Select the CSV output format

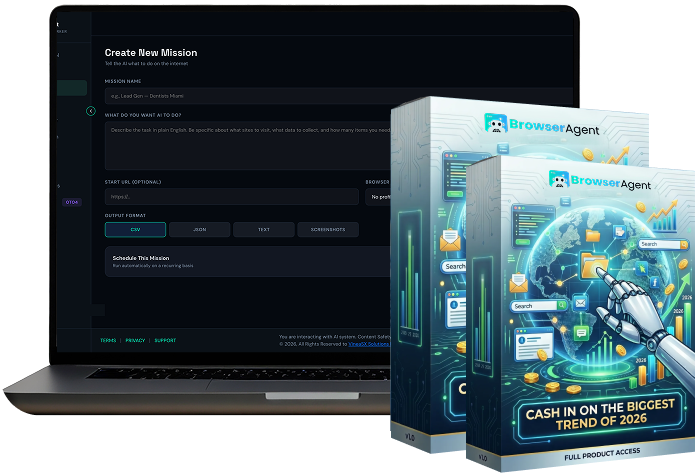[x=135, y=230]
